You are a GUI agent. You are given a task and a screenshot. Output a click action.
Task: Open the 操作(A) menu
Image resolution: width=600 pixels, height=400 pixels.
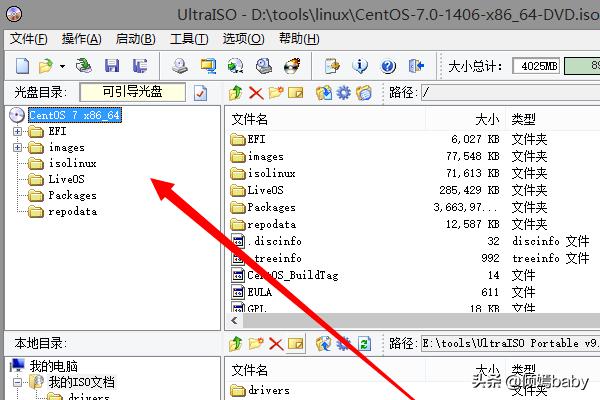point(82,39)
